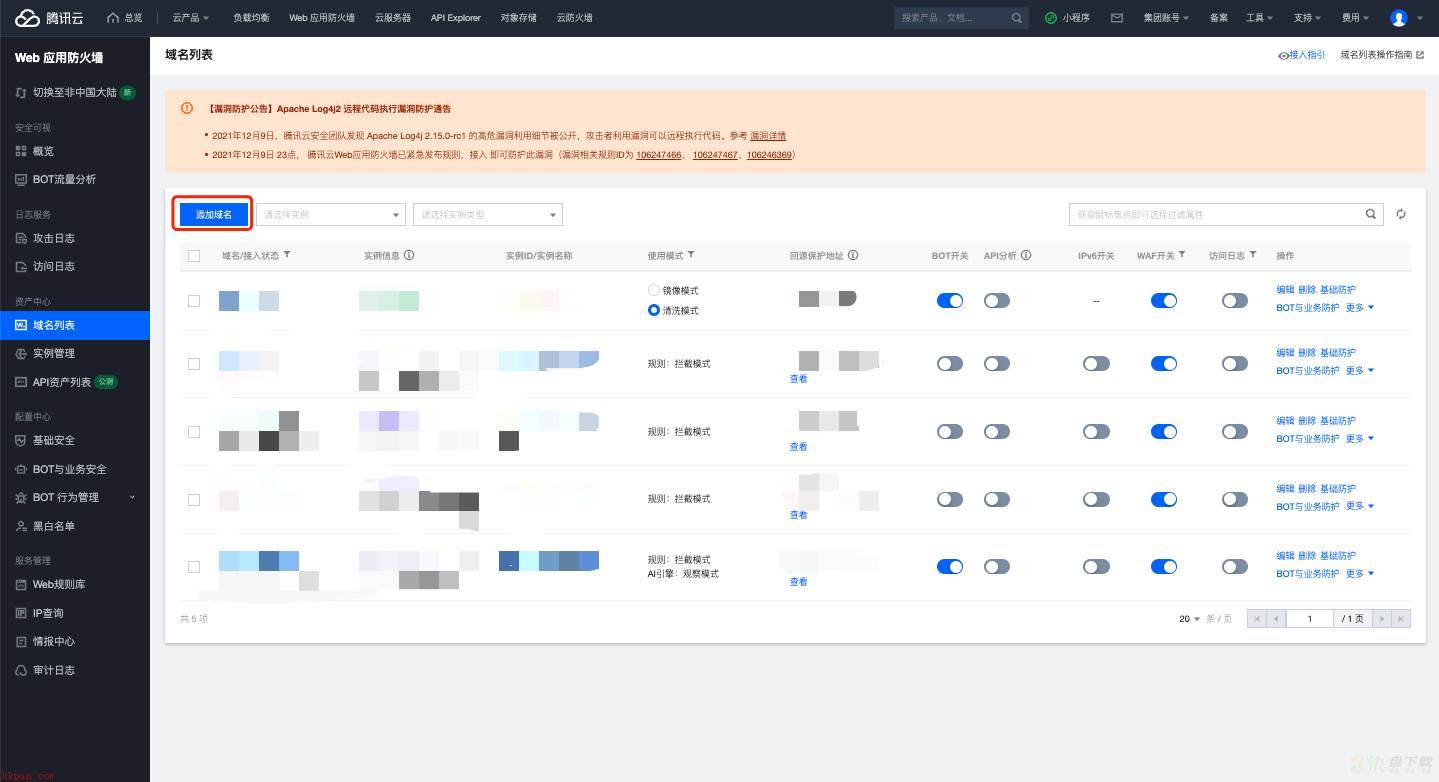Click the filter search magnifier icon
Screen dimensions: 1439x782
click(1371, 214)
